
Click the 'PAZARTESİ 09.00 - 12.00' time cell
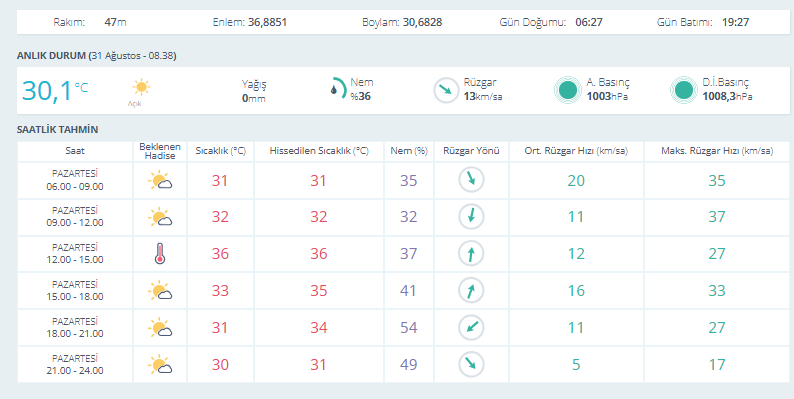pos(75,217)
